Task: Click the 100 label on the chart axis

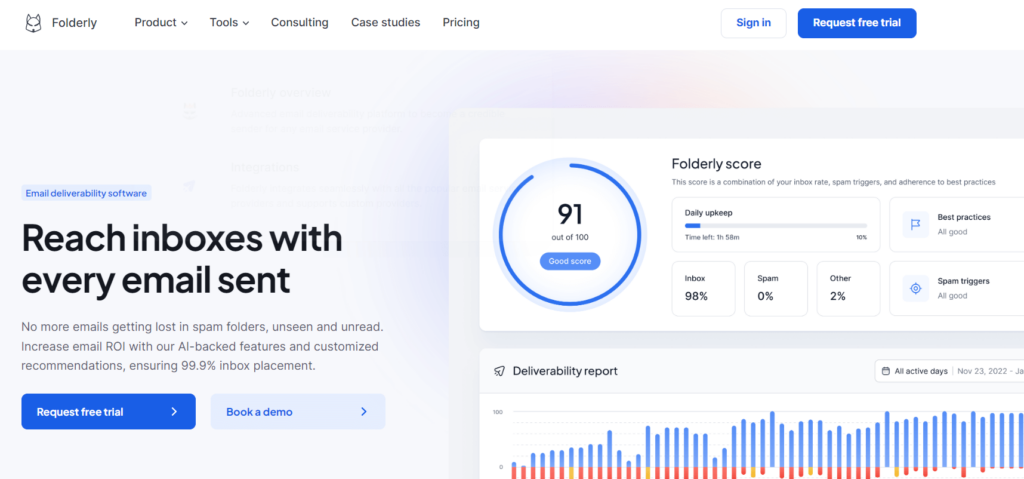Action: (x=498, y=412)
